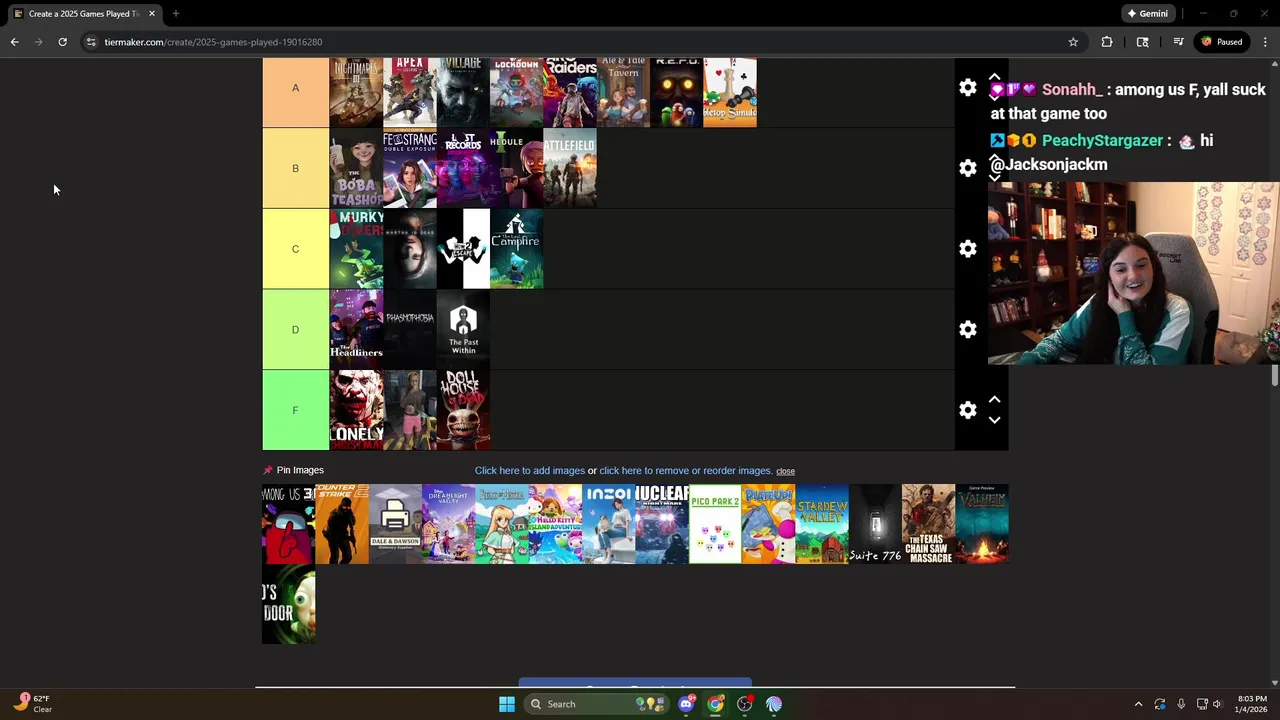The height and width of the screenshot is (720, 1280).
Task: Open a new browser tab
Action: 175,13
